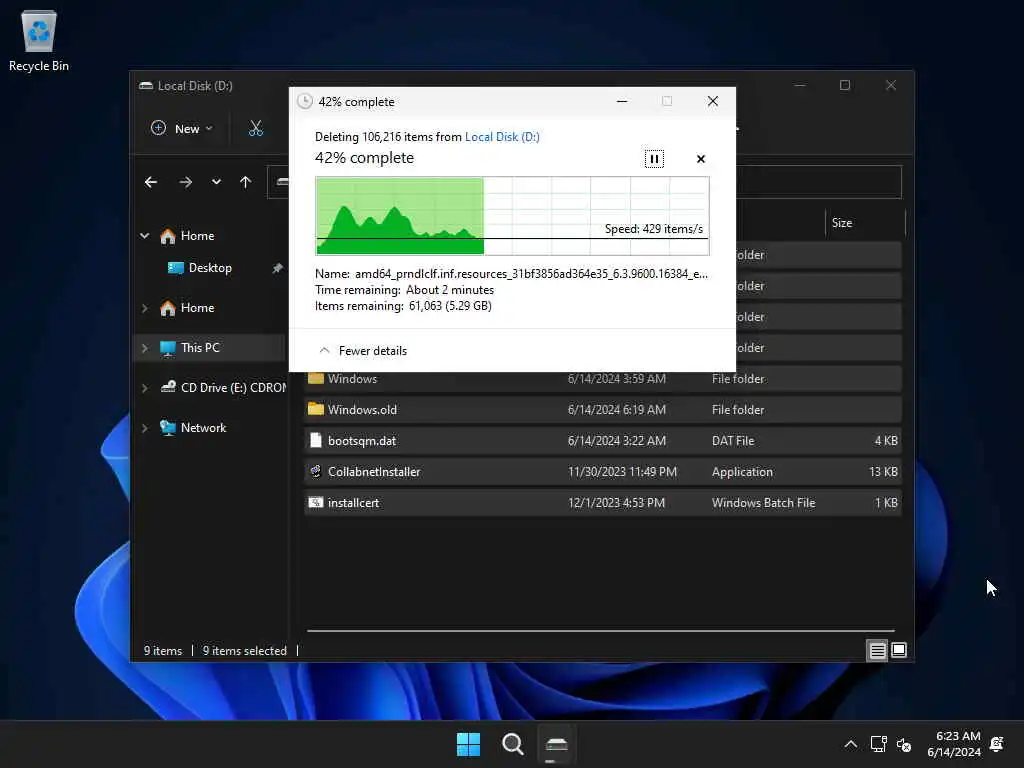Click the pin icon beside Desktop

tap(278, 268)
